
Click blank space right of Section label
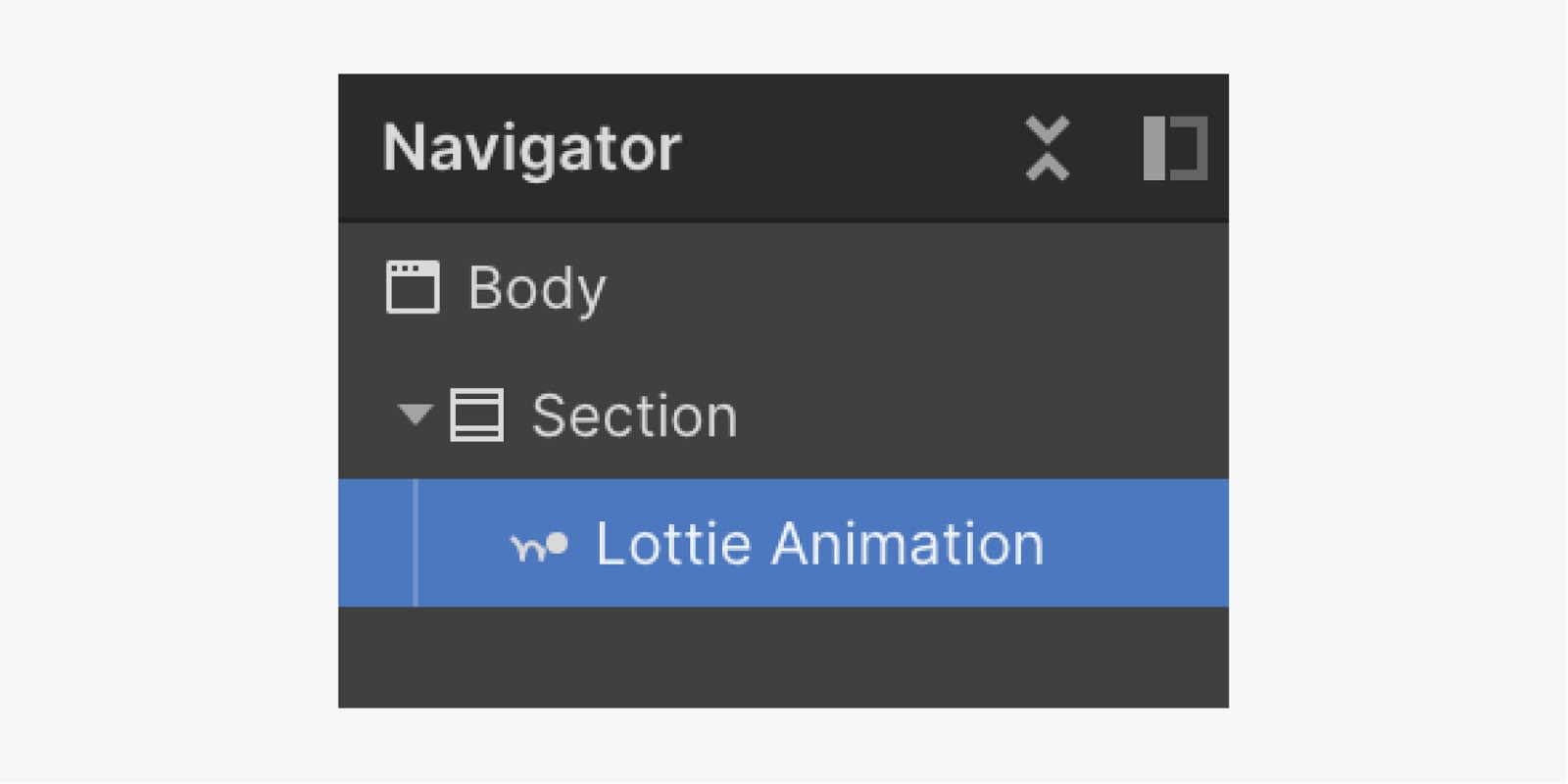(980, 415)
